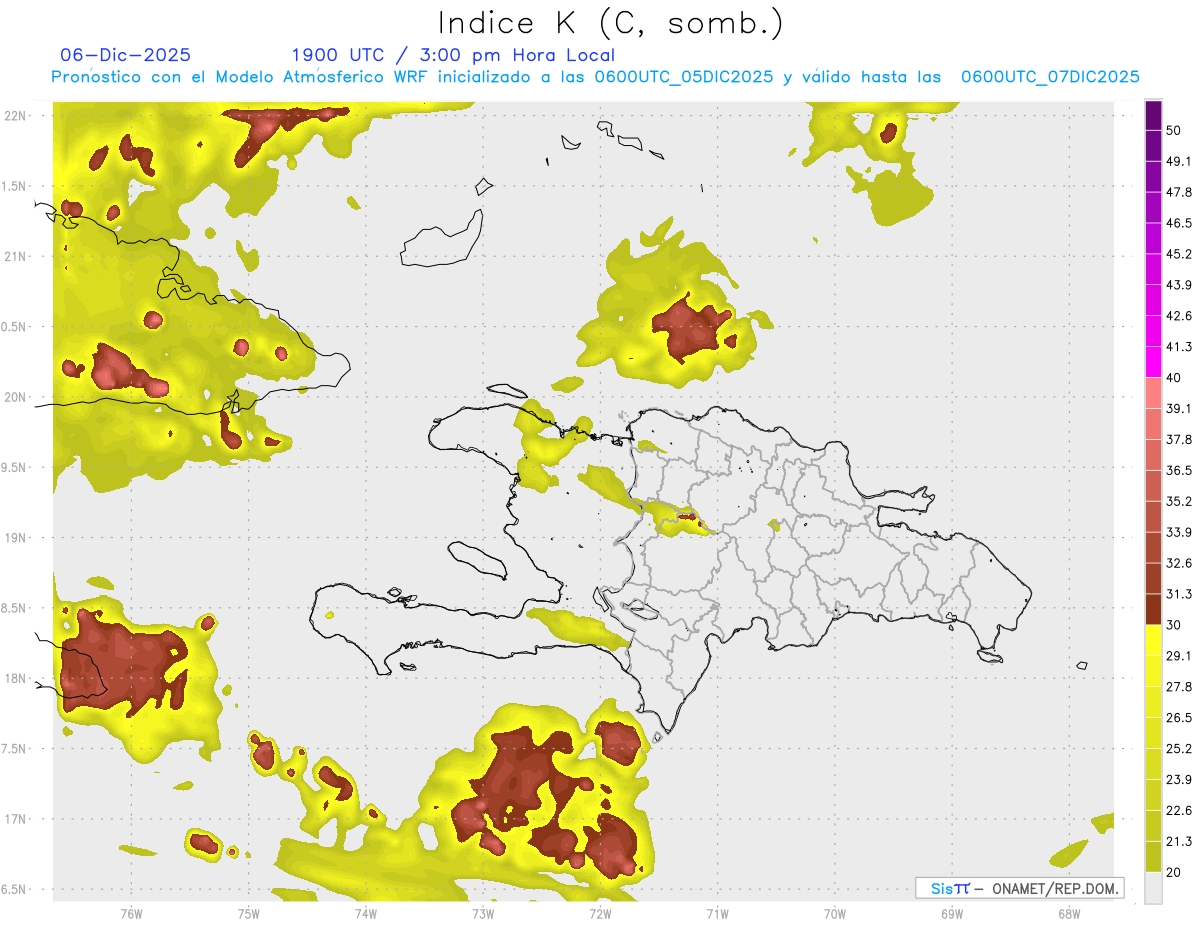1200x927 pixels.
Task: Click the dark brown band between 30 and 31.3
Action: coord(1154,609)
